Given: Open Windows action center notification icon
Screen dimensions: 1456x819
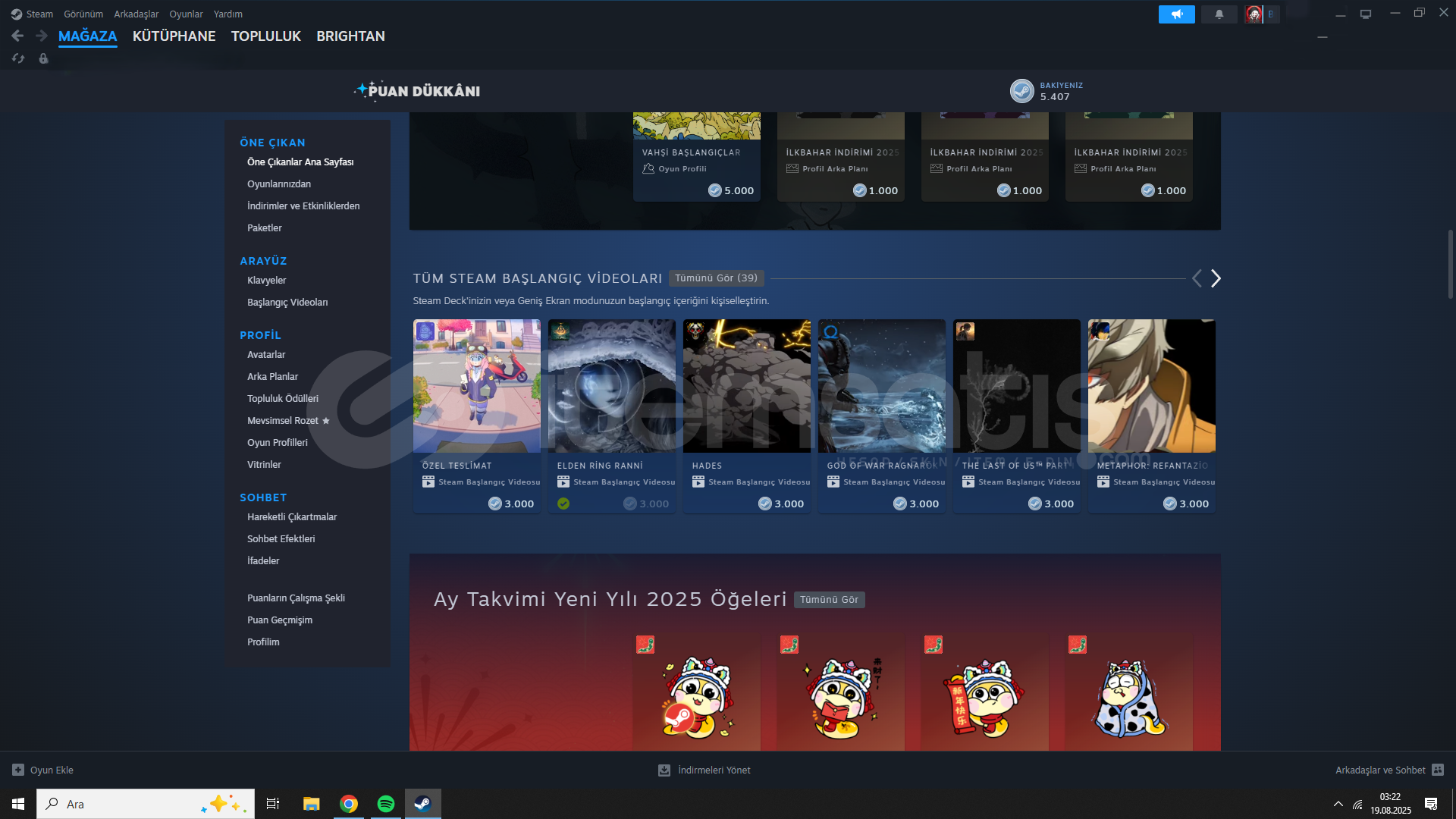Looking at the screenshot, I should (1431, 804).
